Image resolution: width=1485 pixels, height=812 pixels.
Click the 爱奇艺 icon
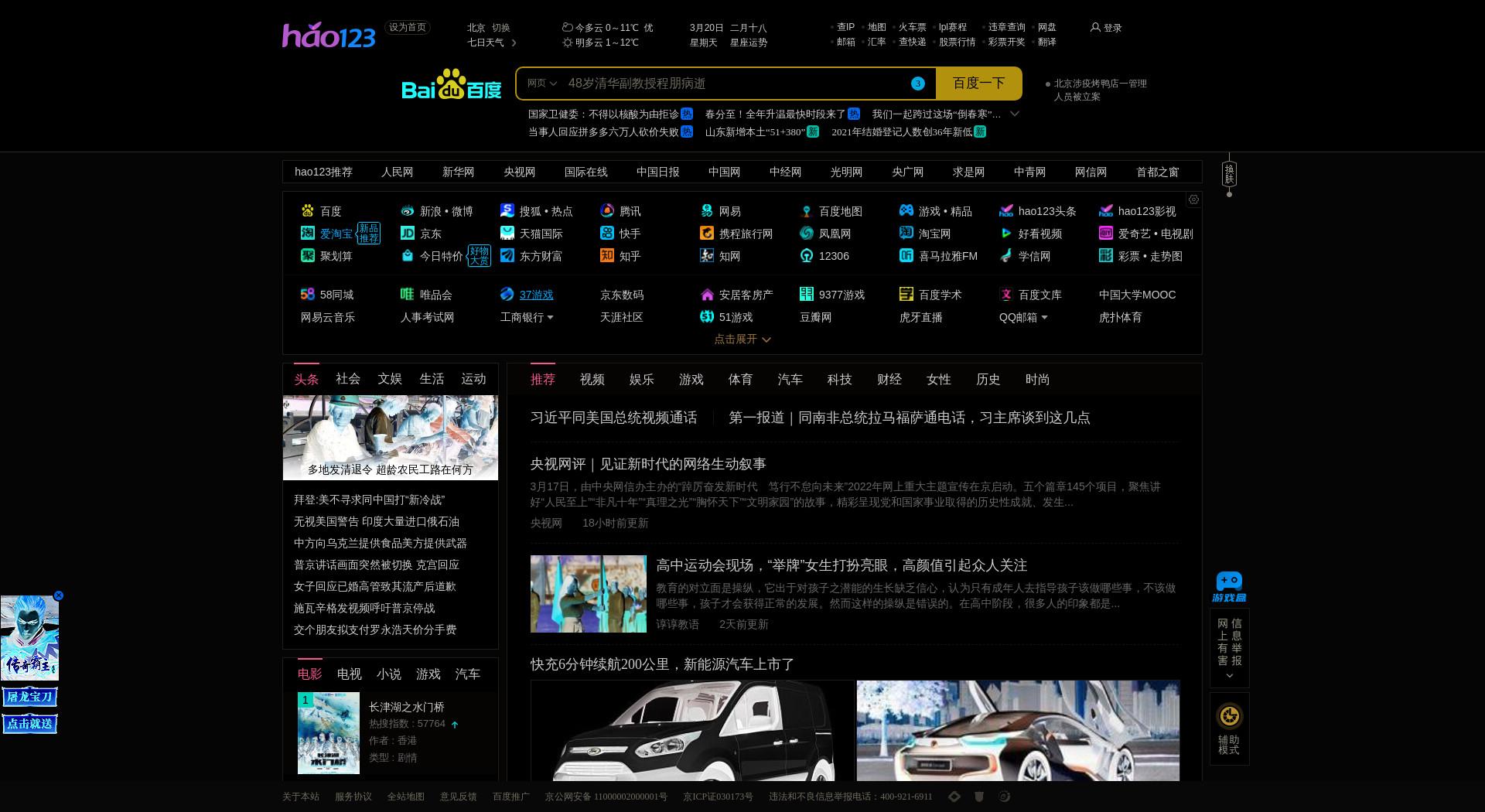1106,233
